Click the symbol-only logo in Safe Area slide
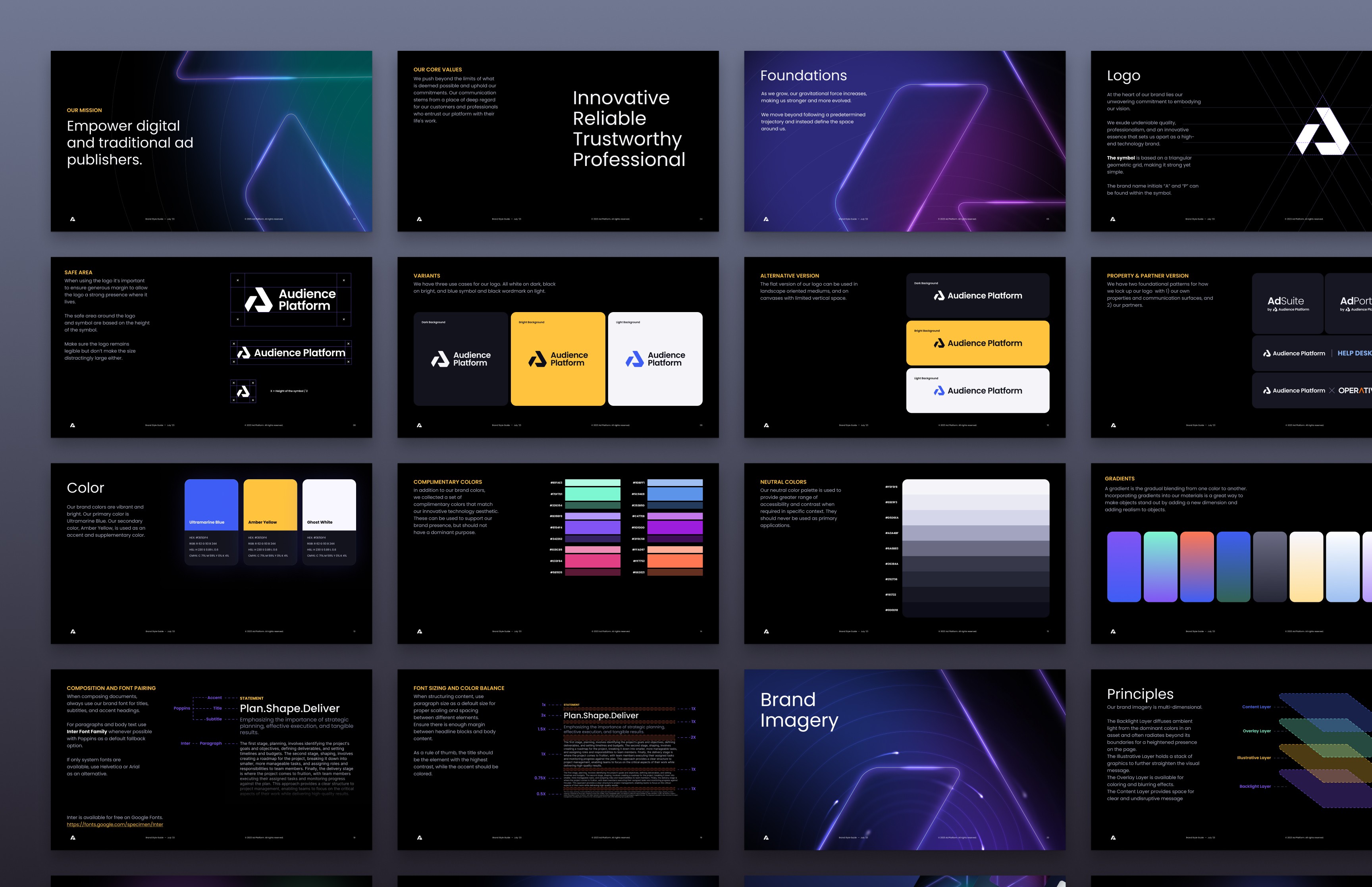The image size is (1372, 887). coord(243,391)
